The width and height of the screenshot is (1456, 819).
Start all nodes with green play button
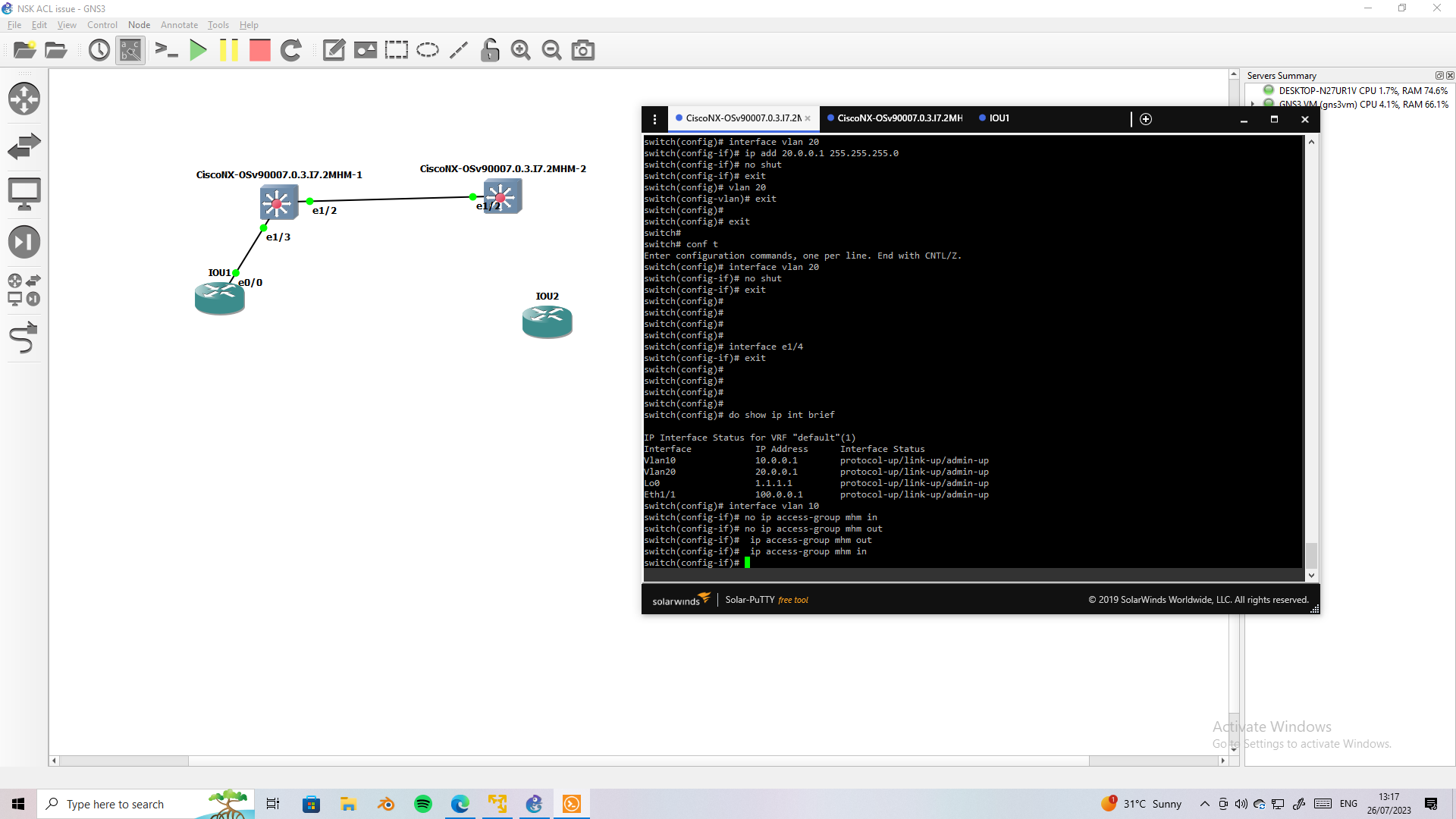[198, 50]
